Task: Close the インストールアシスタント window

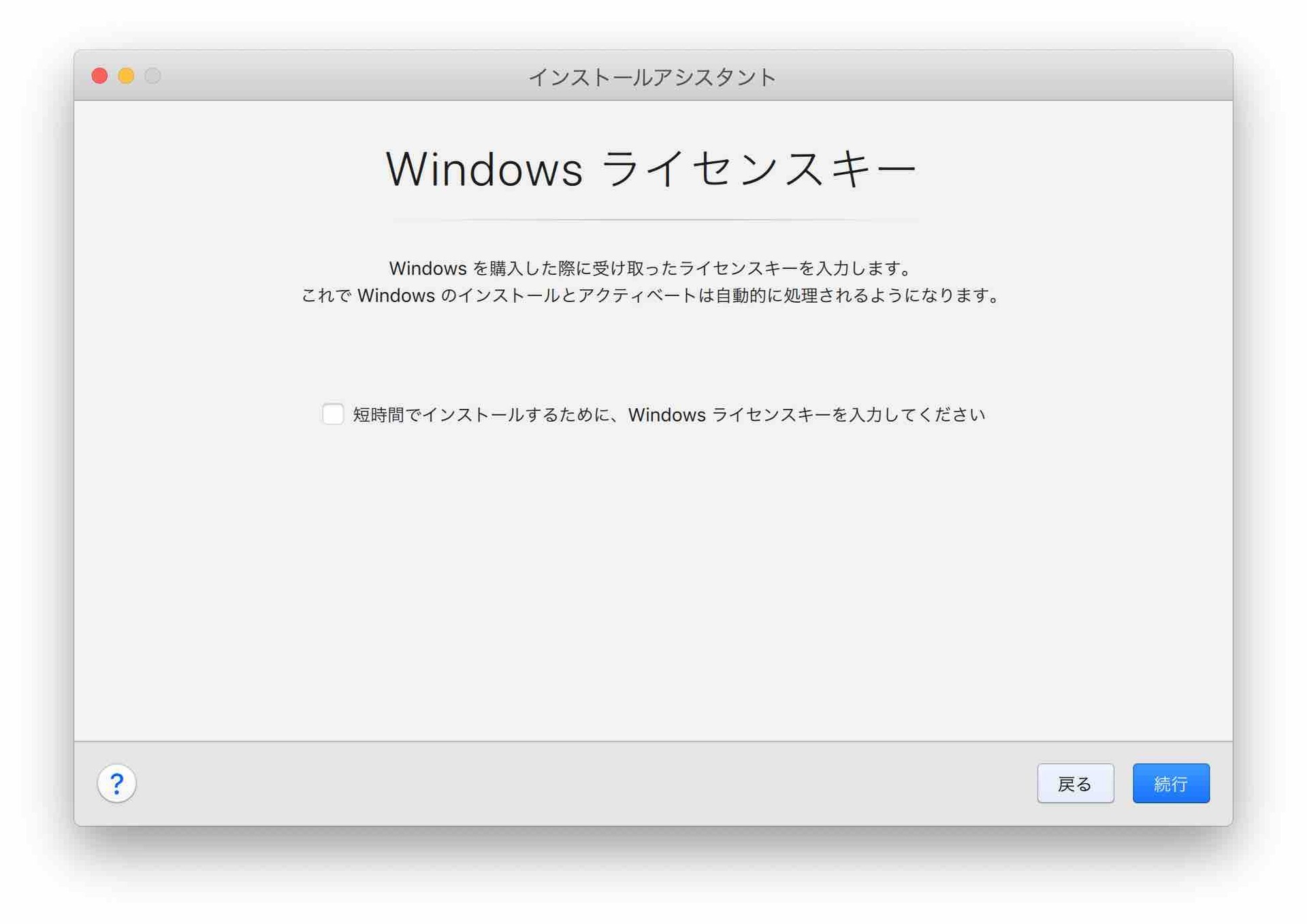Action: tap(99, 76)
